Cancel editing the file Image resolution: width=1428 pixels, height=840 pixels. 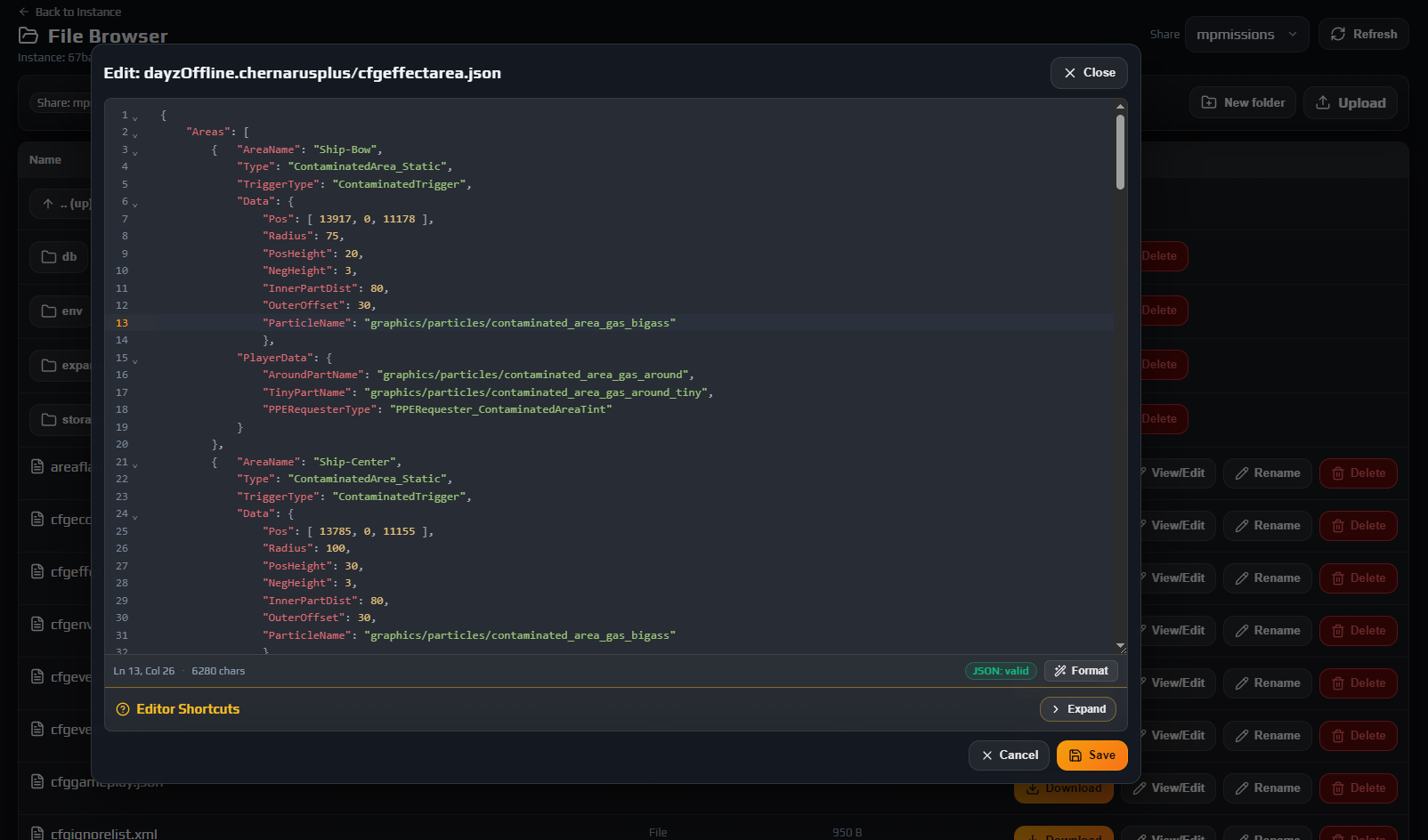point(1009,755)
